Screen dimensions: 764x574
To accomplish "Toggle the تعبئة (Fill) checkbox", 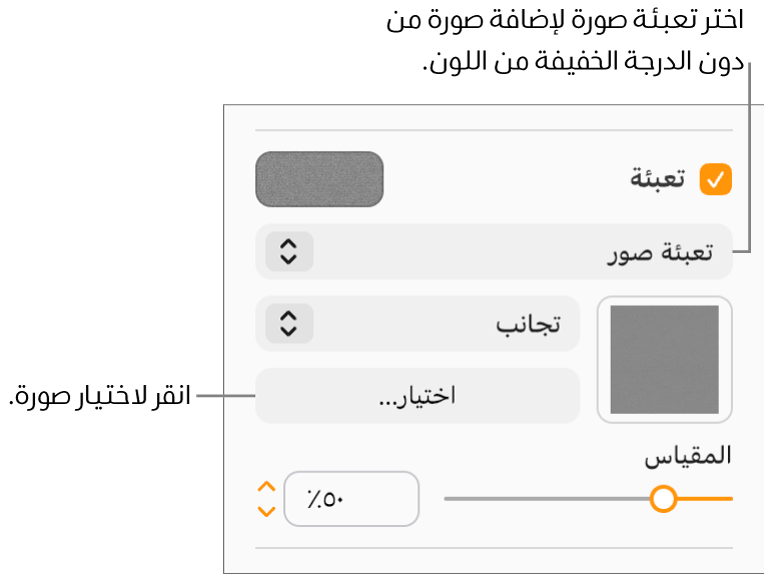I will coord(716,180).
